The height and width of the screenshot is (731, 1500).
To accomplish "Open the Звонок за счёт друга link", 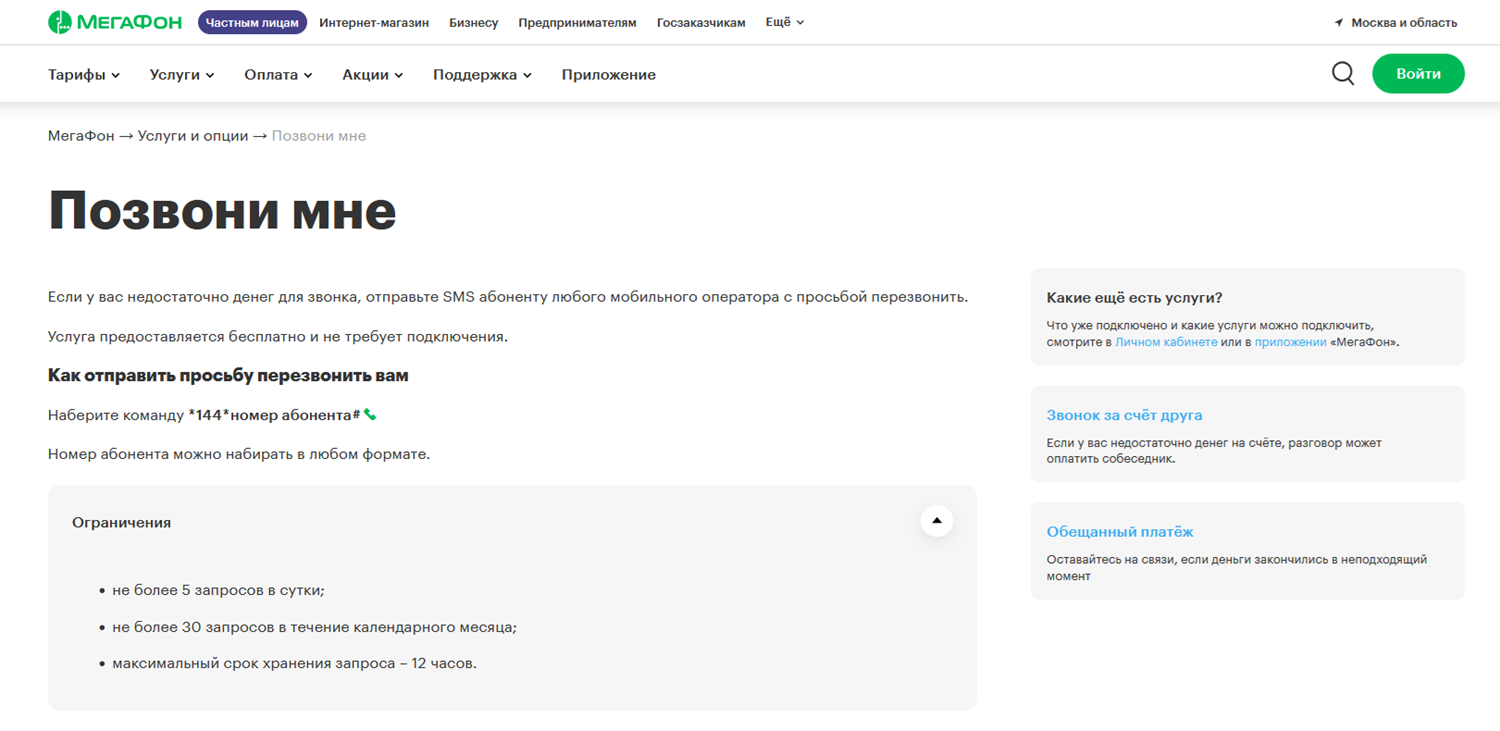I will click(x=1124, y=415).
